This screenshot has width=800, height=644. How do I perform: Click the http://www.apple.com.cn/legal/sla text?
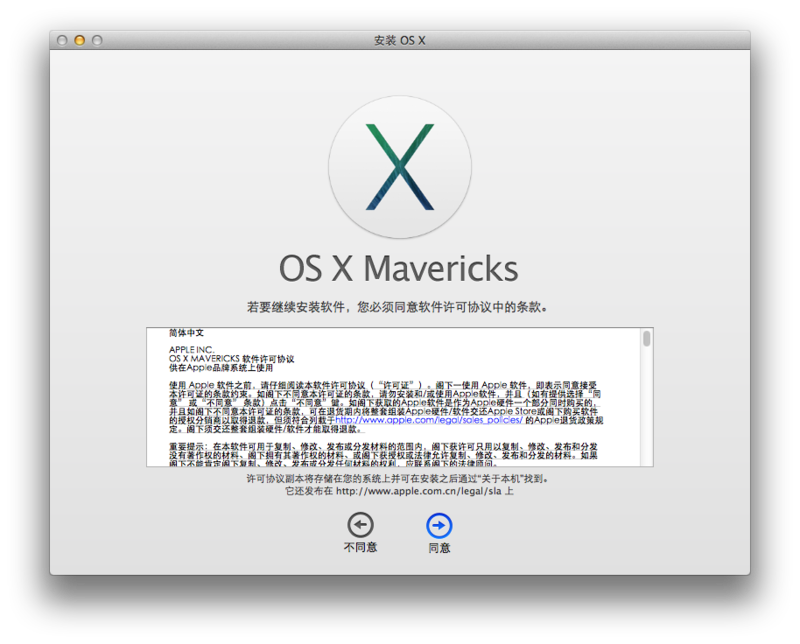pyautogui.click(x=418, y=491)
